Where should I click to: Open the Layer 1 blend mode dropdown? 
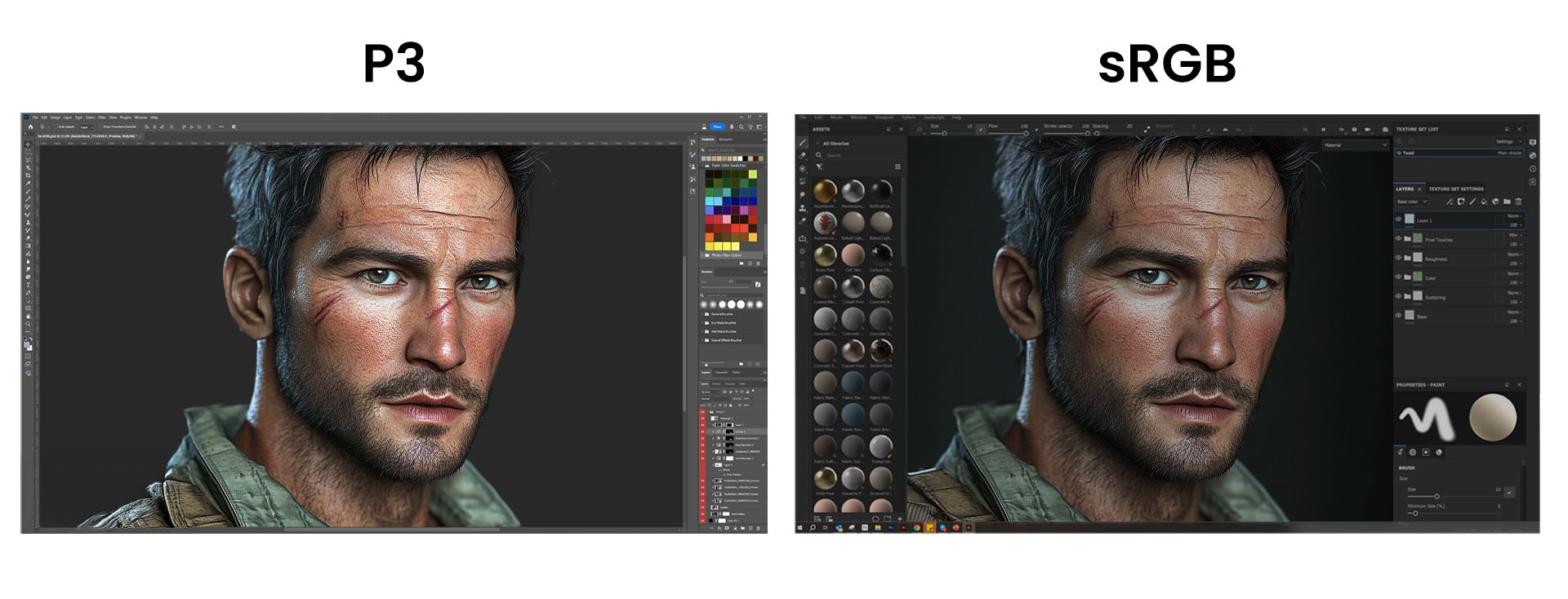(x=1514, y=216)
